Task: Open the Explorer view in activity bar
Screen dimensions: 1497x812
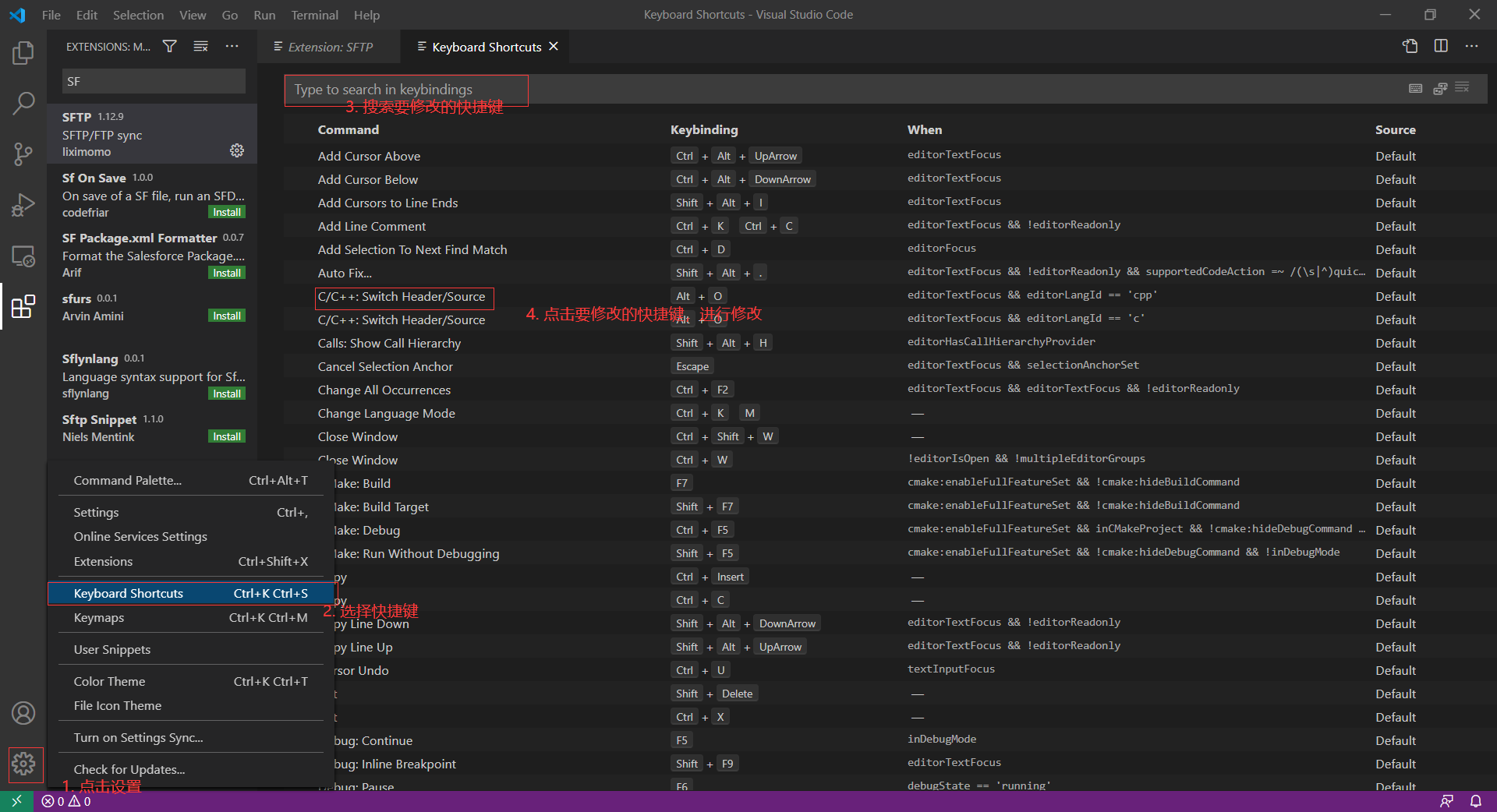Action: click(x=23, y=53)
